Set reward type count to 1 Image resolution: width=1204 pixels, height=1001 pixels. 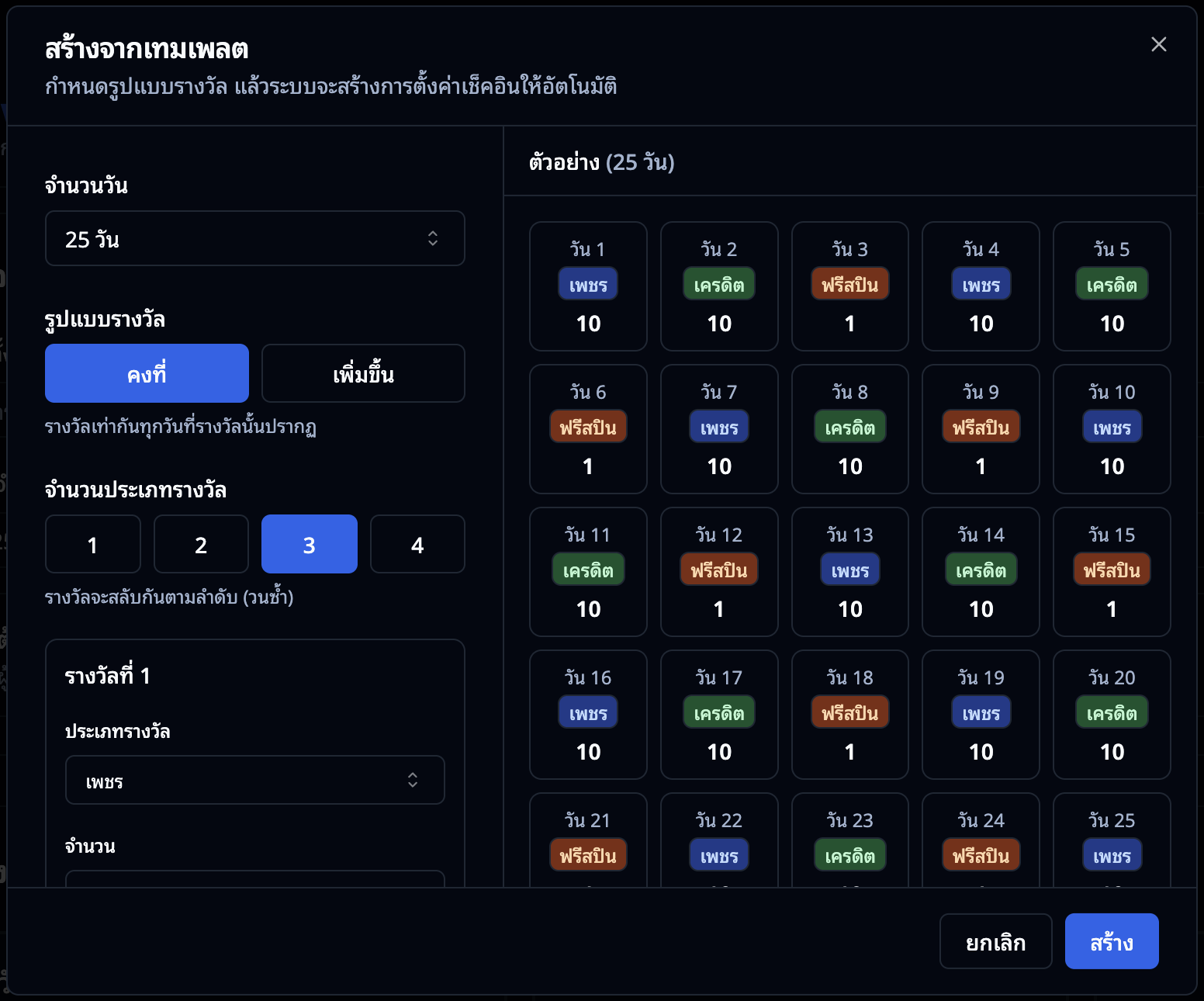(x=93, y=544)
